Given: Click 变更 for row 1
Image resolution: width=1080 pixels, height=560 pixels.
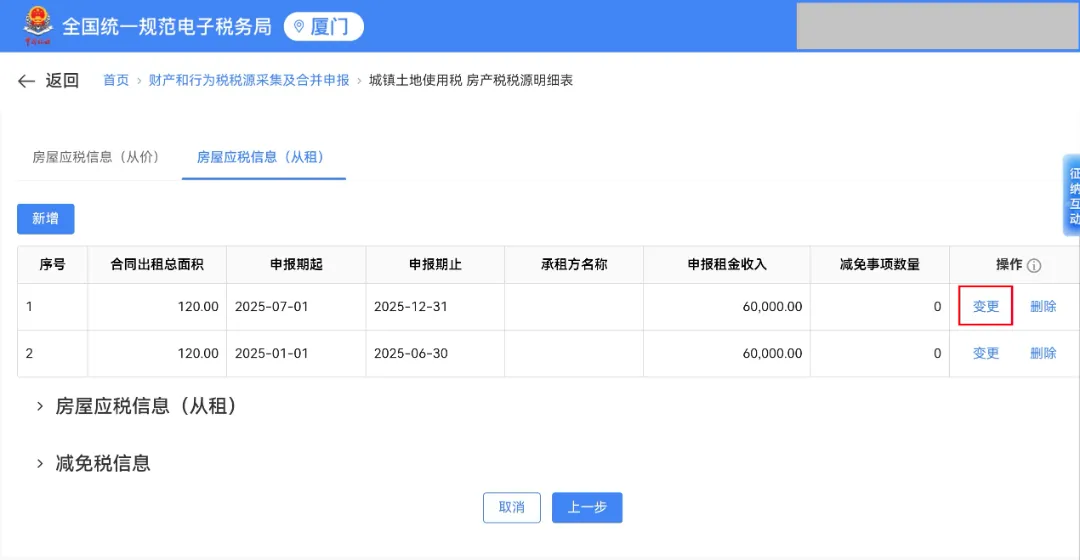Looking at the screenshot, I should pos(986,307).
